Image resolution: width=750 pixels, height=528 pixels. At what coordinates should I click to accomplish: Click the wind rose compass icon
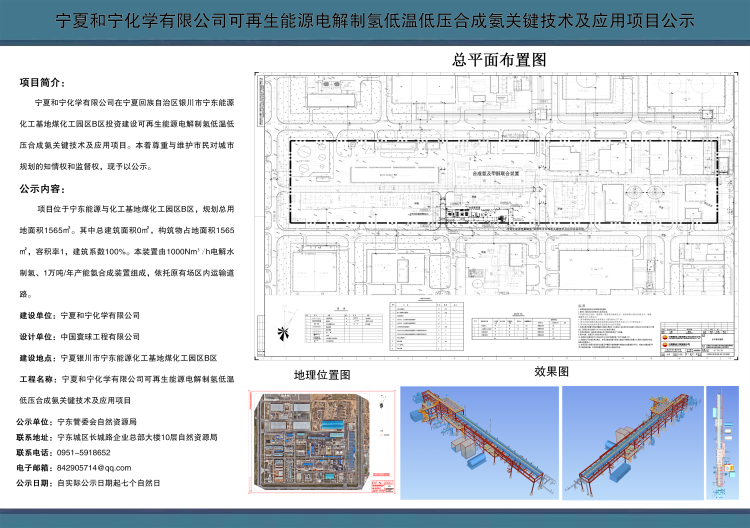(x=285, y=331)
